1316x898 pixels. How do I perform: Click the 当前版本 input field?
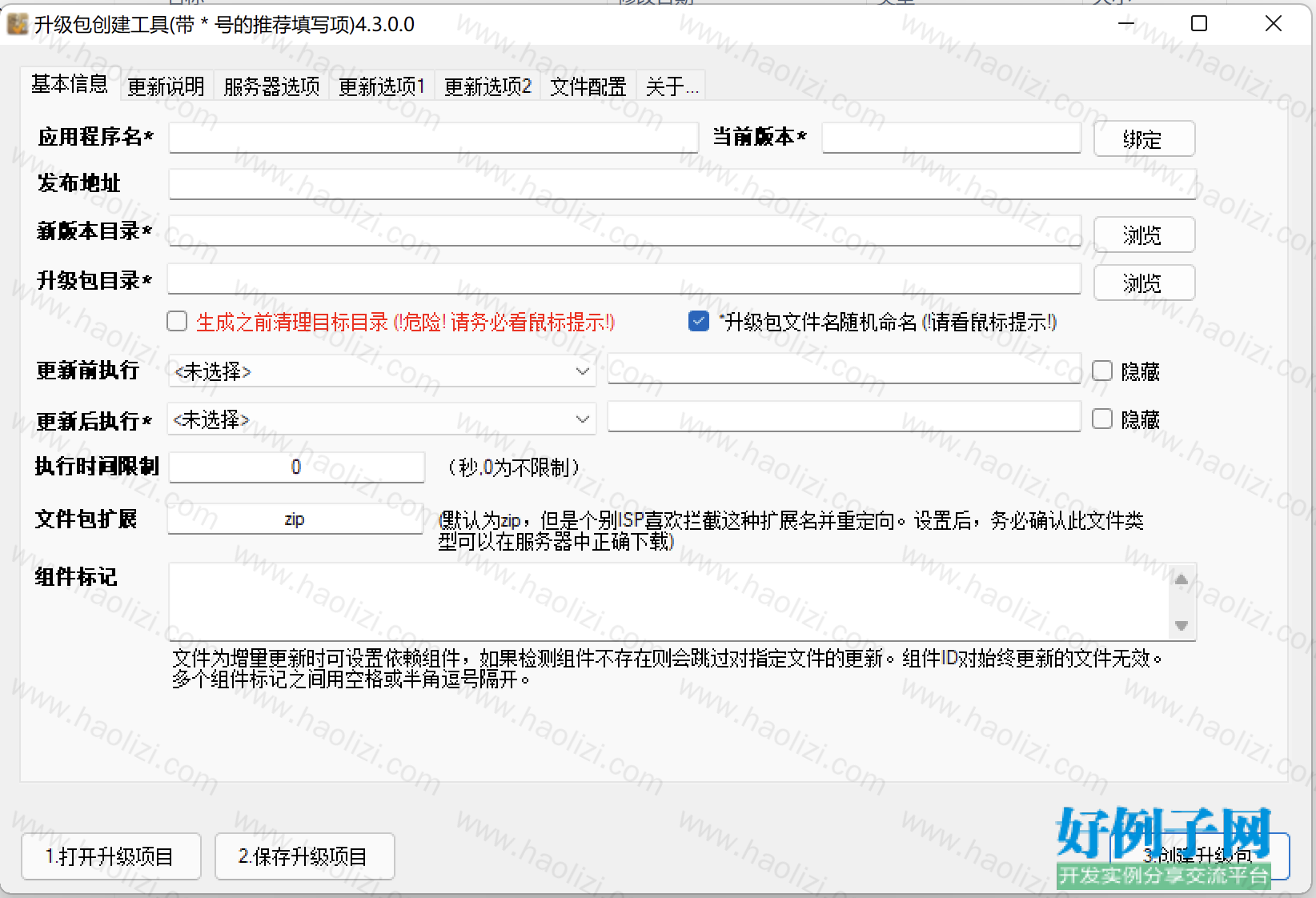tap(951, 138)
